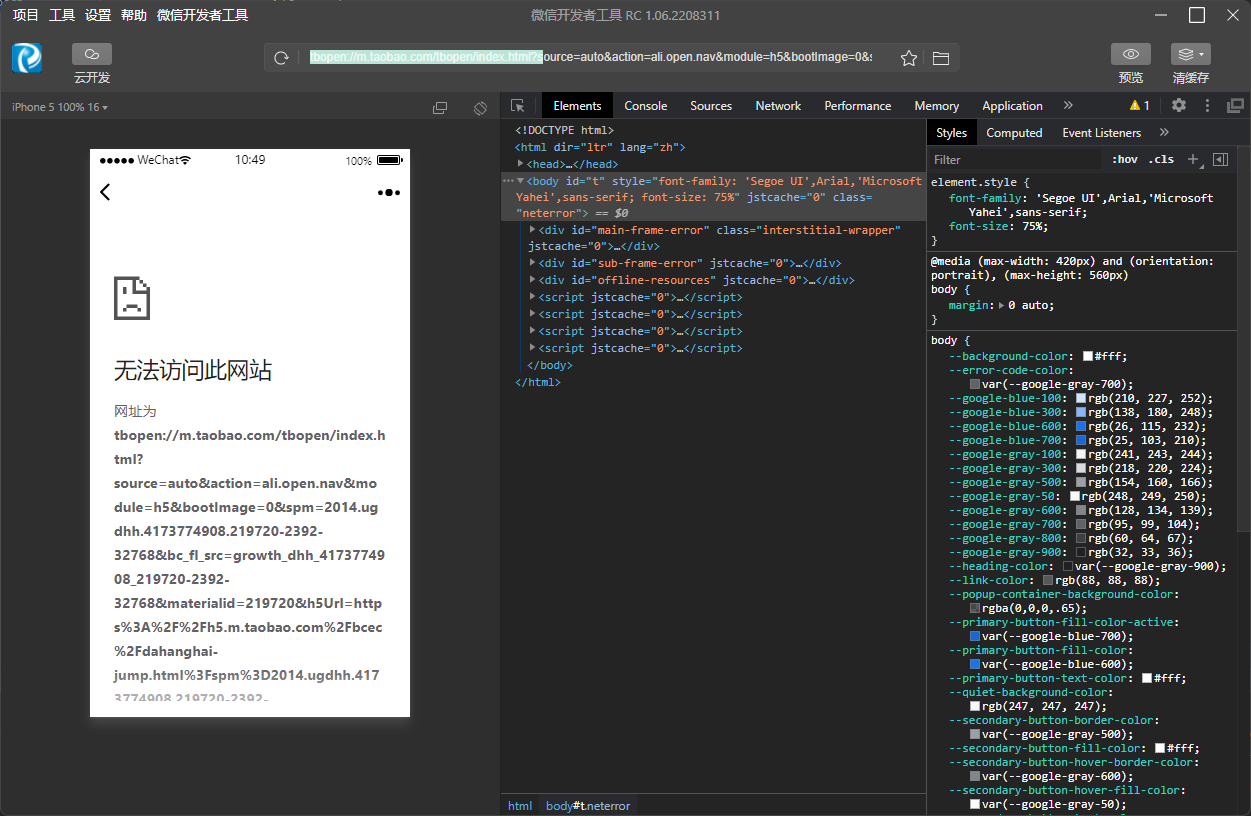
Task: Open --google-blue-100 color swatch
Action: pos(1082,398)
